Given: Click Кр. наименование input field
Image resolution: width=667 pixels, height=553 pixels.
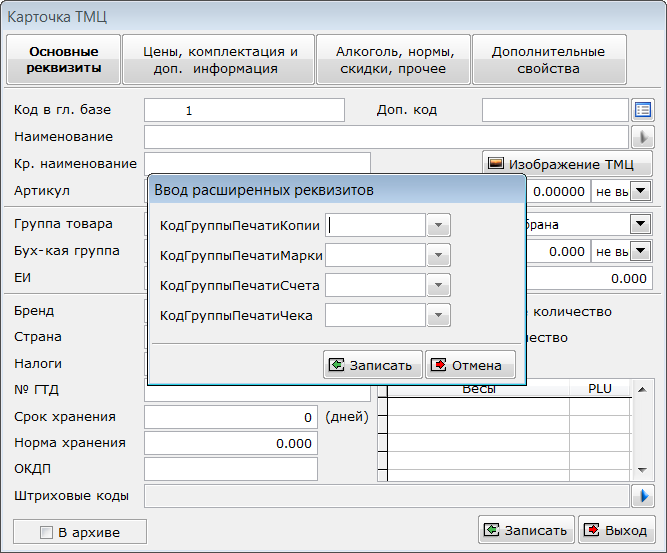Looking at the screenshot, I should (257, 163).
